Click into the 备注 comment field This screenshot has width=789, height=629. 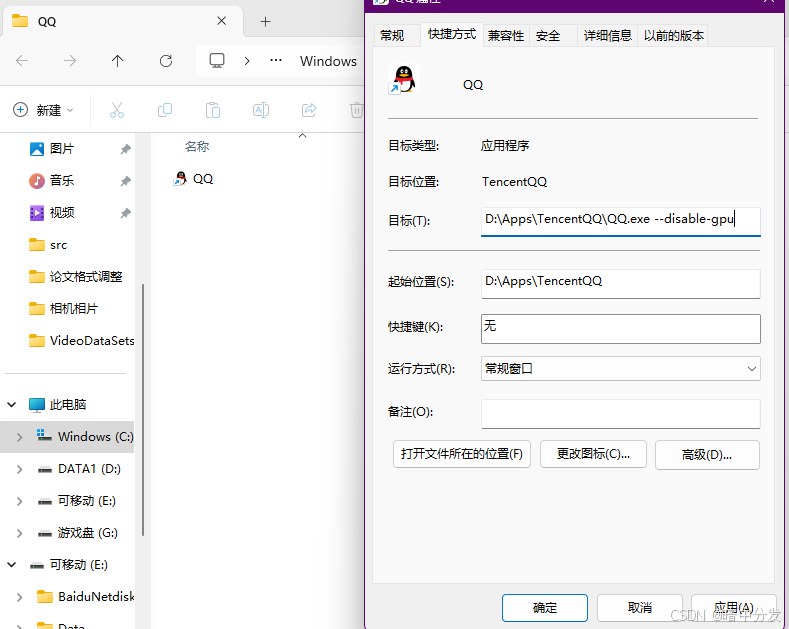620,414
